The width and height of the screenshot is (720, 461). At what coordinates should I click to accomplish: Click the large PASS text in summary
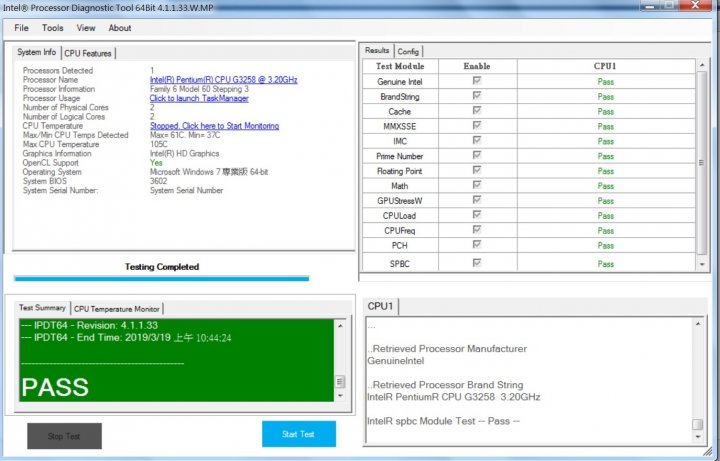(55, 387)
